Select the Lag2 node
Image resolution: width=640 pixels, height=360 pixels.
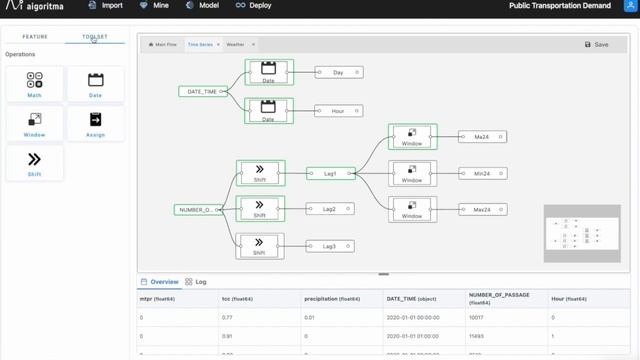[330, 209]
